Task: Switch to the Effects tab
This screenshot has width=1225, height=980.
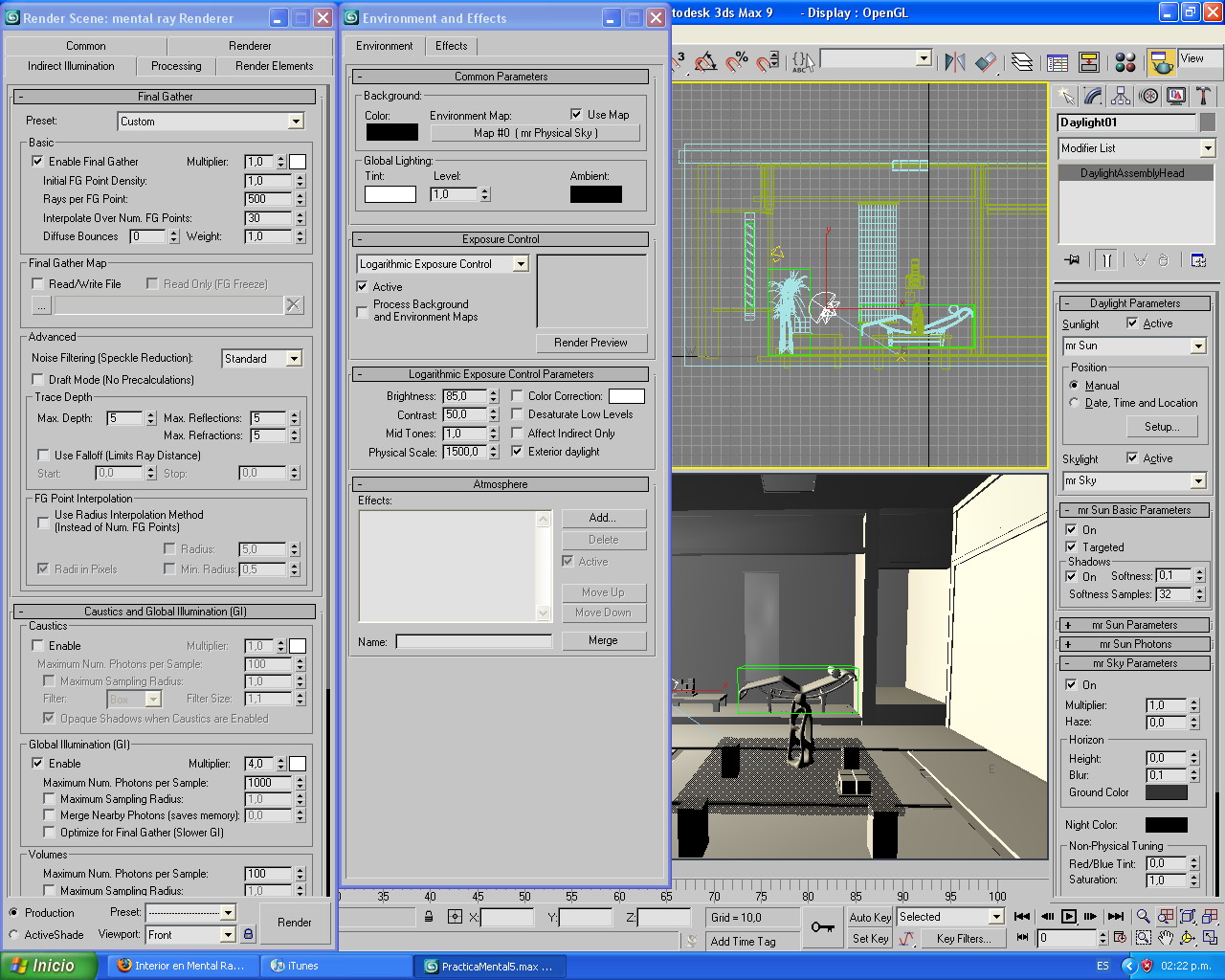Action: tap(452, 46)
